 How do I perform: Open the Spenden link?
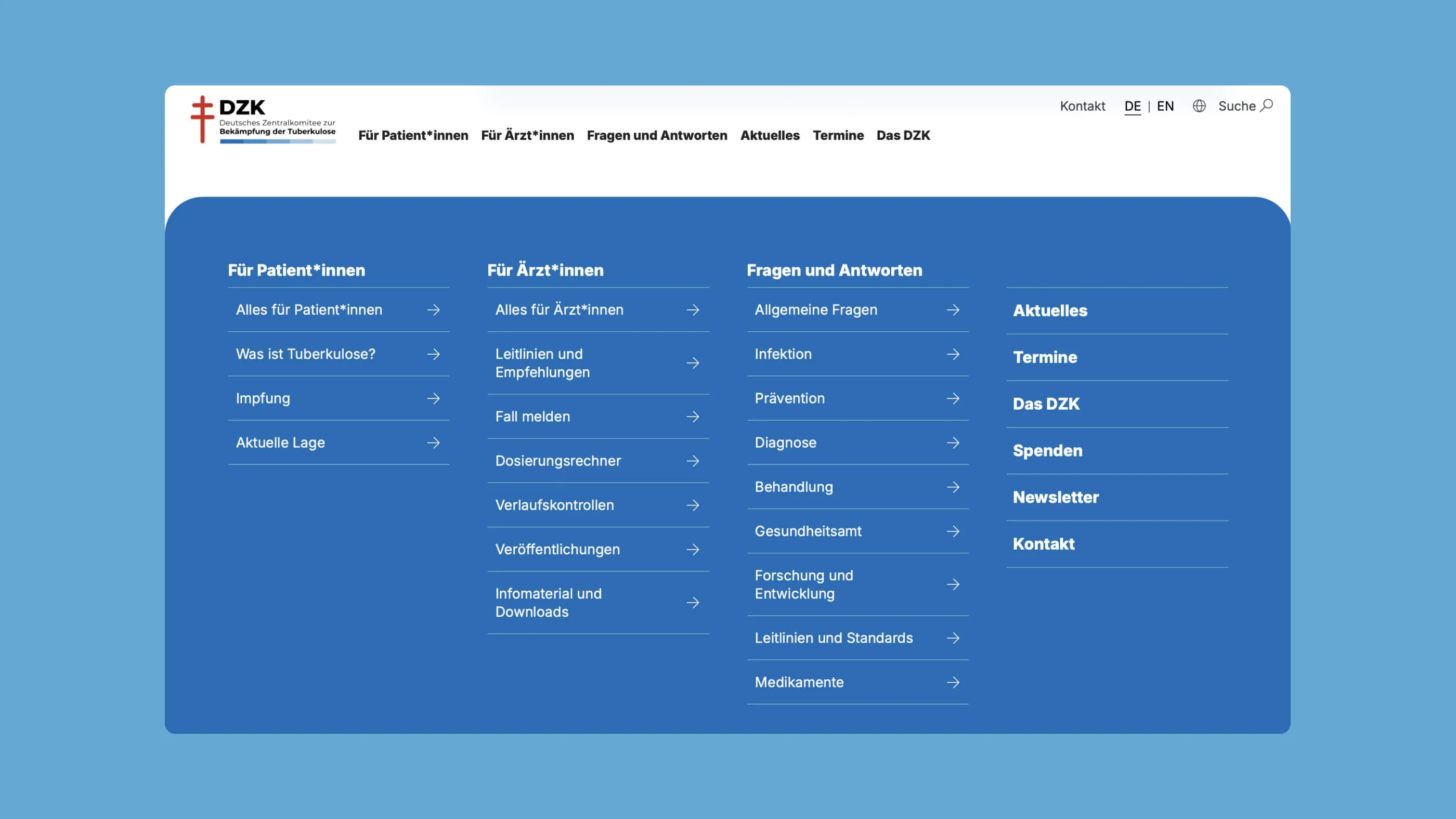(x=1047, y=450)
